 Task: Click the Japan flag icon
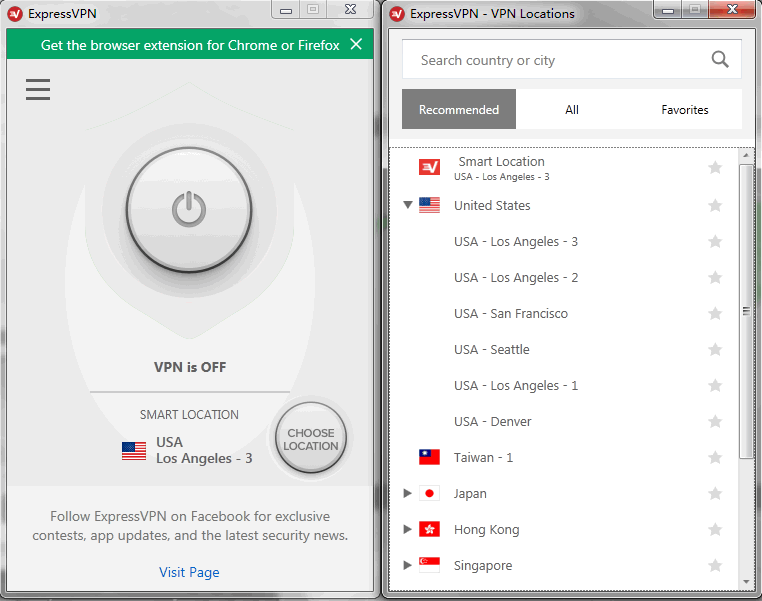(429, 493)
